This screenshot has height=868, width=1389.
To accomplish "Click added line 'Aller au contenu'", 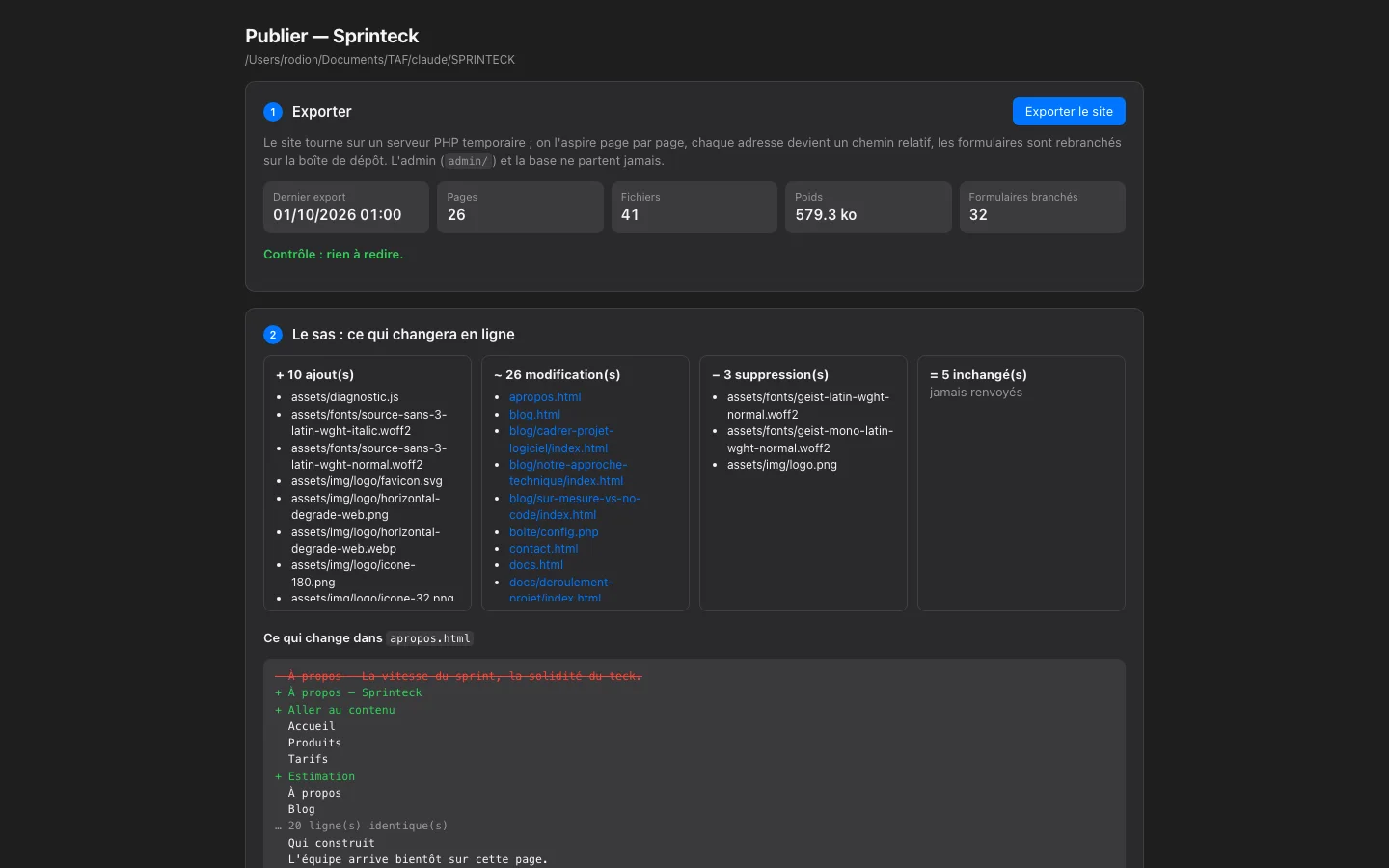I will pos(335,710).
